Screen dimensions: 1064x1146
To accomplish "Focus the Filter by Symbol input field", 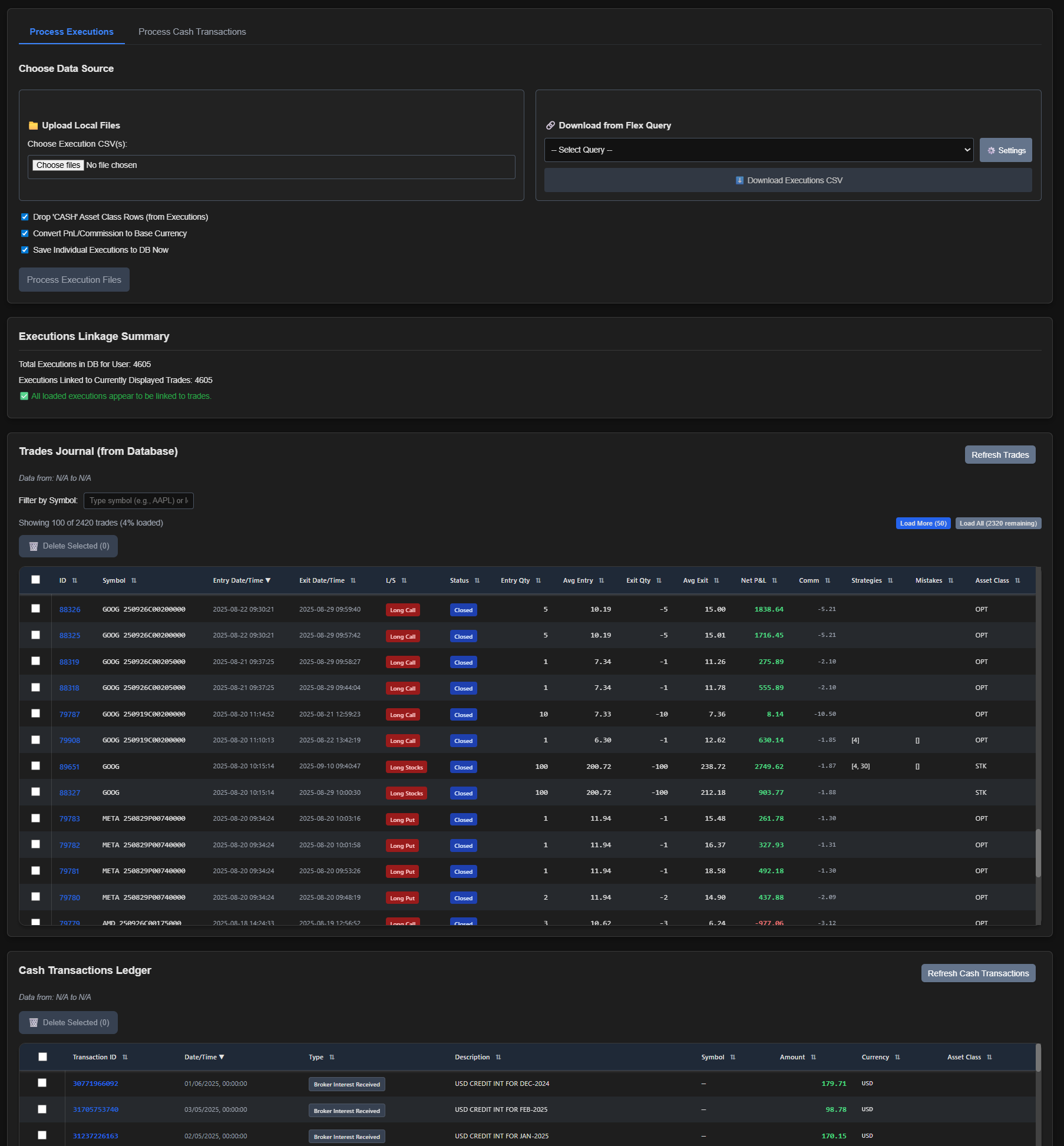I will (x=138, y=501).
